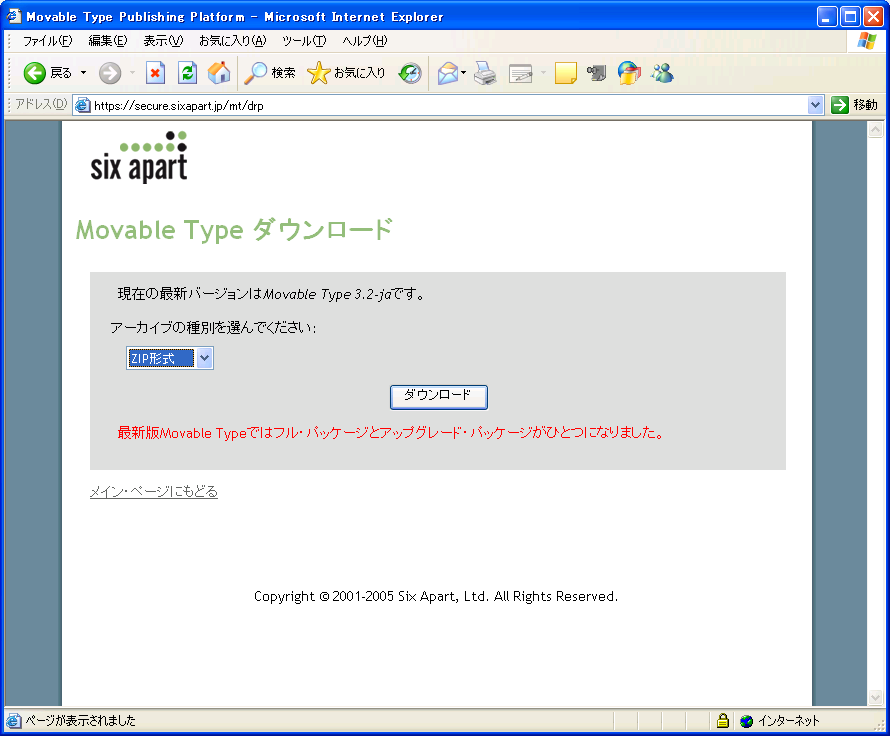Click the Mail envelope toolbar icon

[x=448, y=73]
